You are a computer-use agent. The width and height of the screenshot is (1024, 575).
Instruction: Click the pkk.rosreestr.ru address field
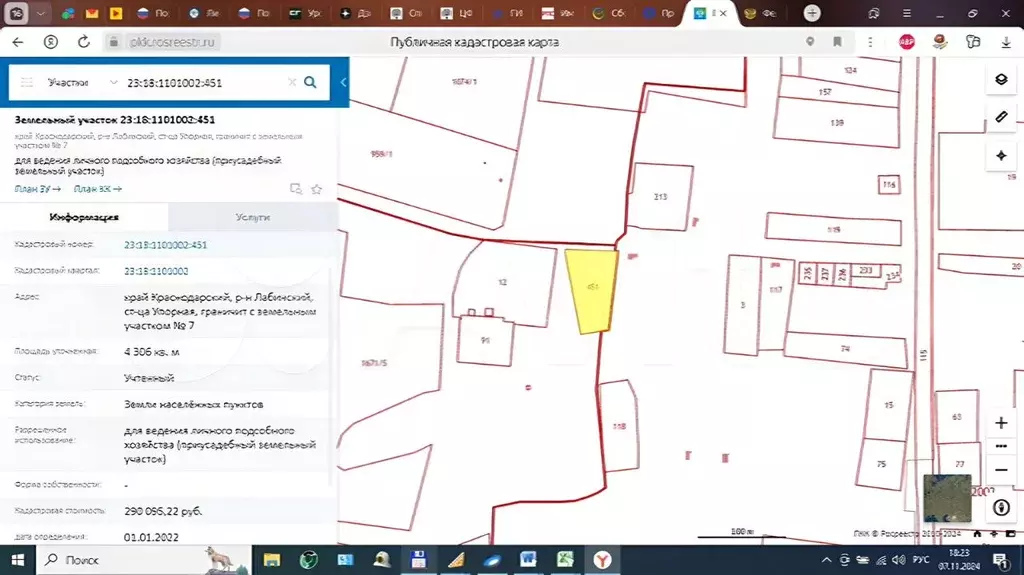coord(172,42)
